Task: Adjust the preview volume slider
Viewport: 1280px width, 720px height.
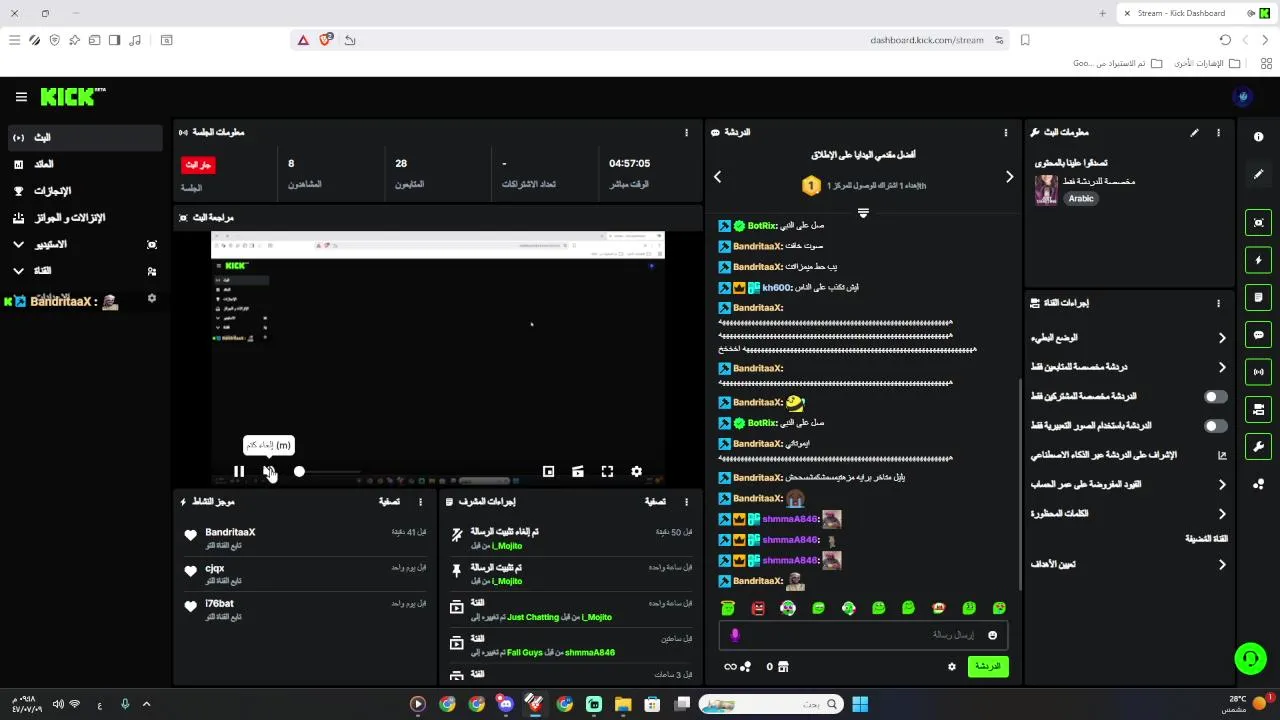Action: pos(328,471)
